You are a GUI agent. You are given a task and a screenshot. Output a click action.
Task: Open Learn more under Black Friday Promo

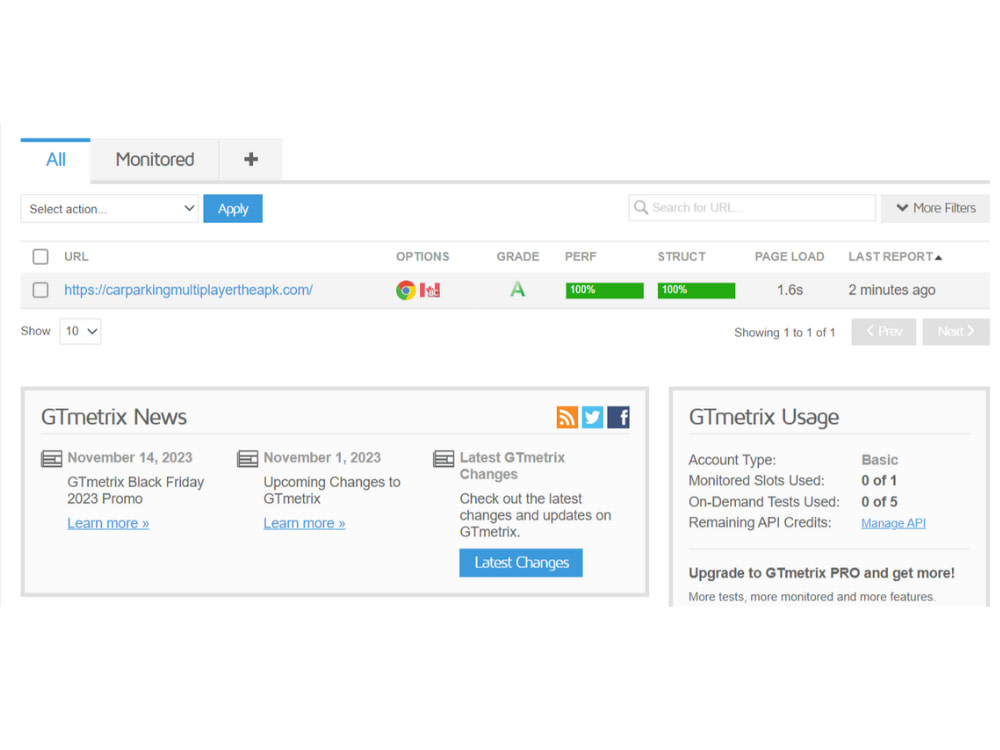coord(108,524)
